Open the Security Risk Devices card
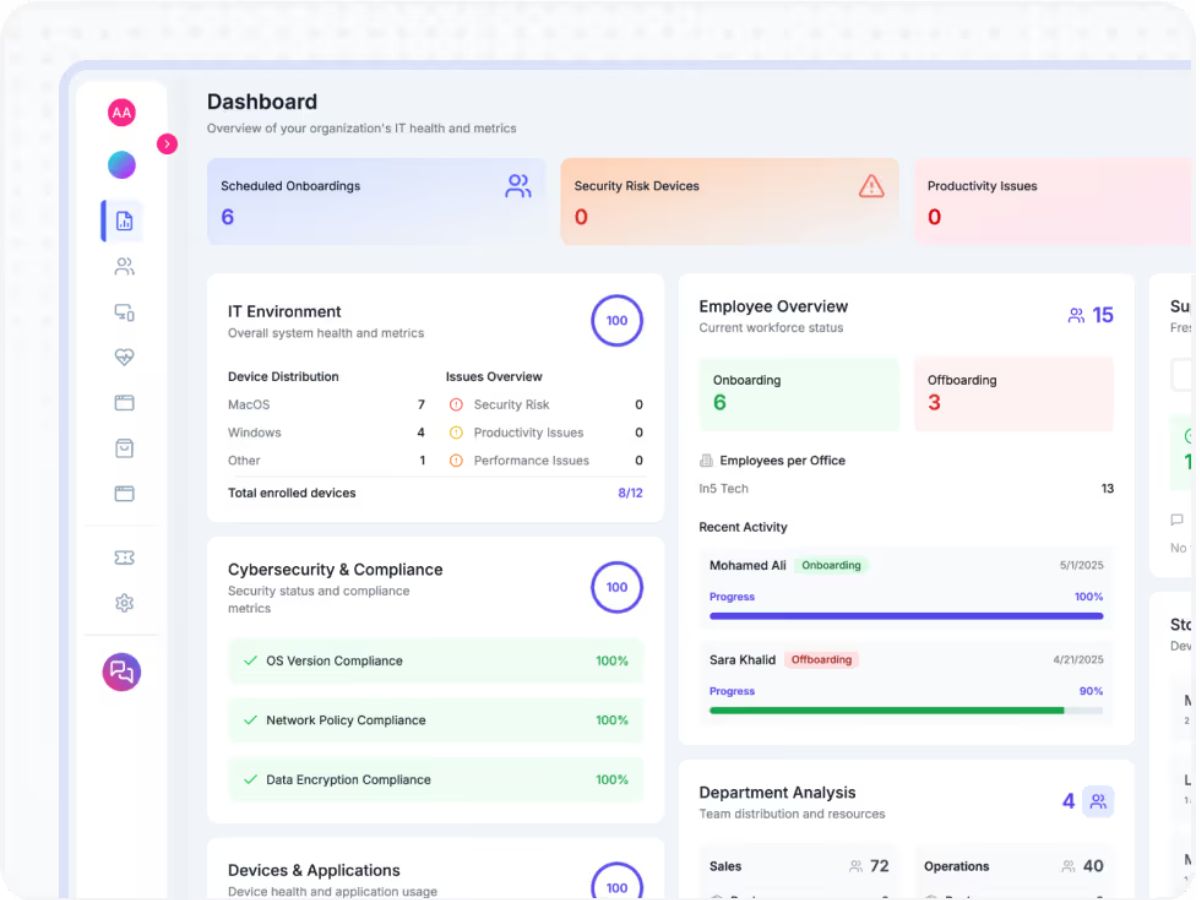The width and height of the screenshot is (1200, 900). point(730,201)
